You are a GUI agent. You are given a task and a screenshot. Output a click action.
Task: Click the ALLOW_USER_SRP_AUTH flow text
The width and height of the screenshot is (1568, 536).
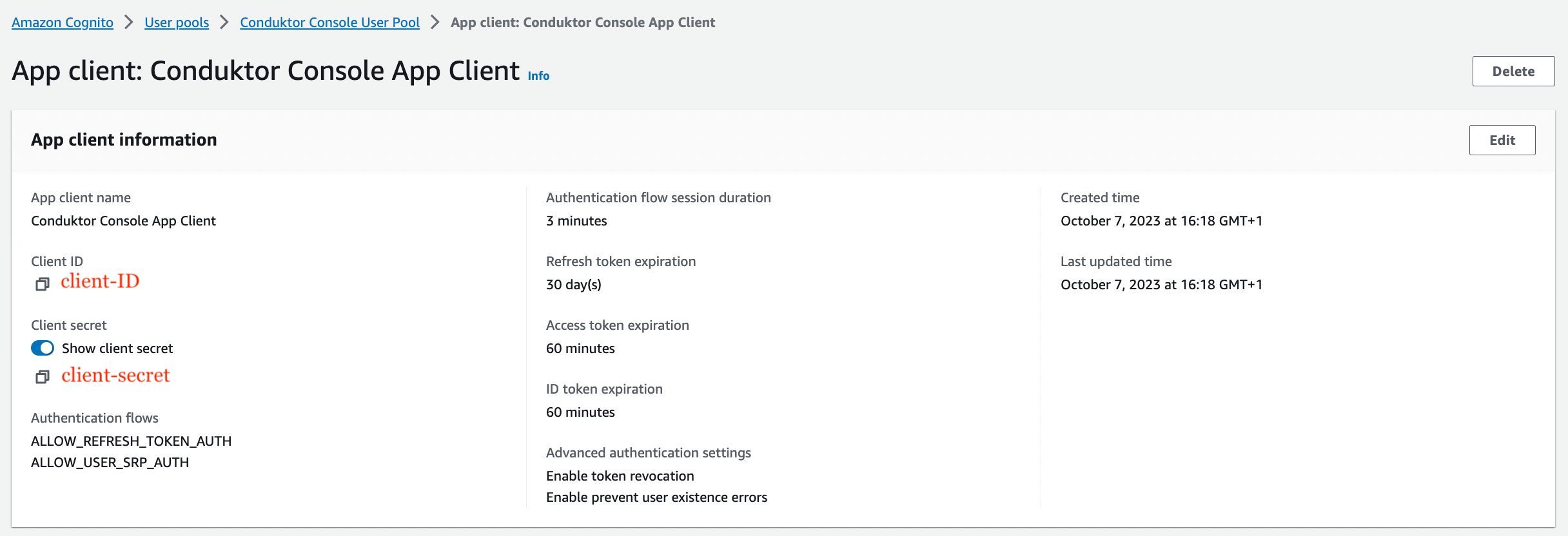[110, 463]
